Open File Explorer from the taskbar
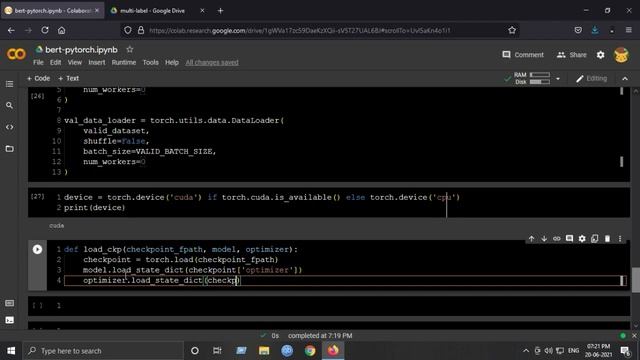The image size is (640, 360). [x=264, y=351]
